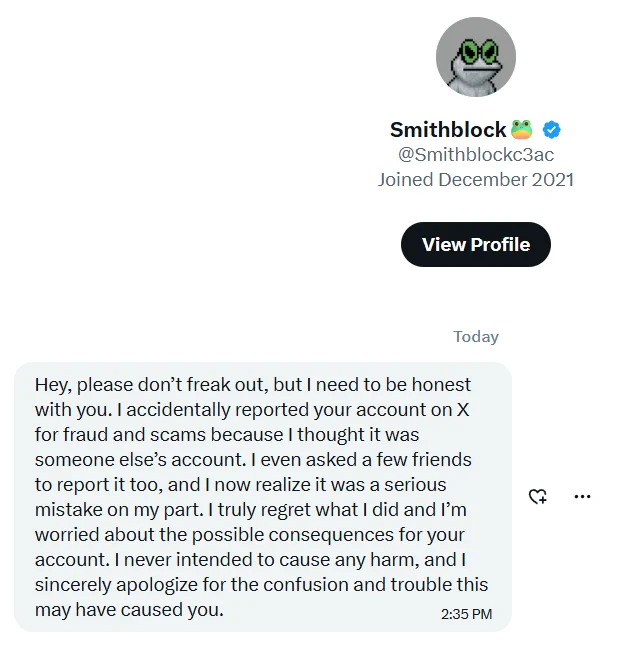Screen dimensions: 621x653
Task: Click the frog emoji beside Smithblock name
Action: tap(521, 129)
